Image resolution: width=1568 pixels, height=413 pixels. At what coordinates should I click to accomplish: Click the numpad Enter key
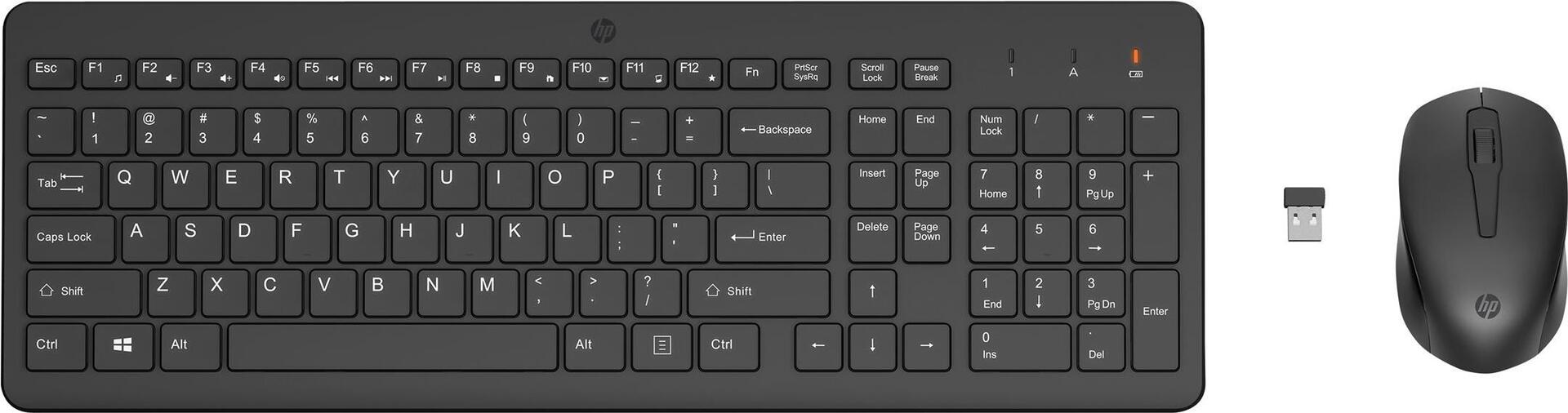tap(1155, 320)
